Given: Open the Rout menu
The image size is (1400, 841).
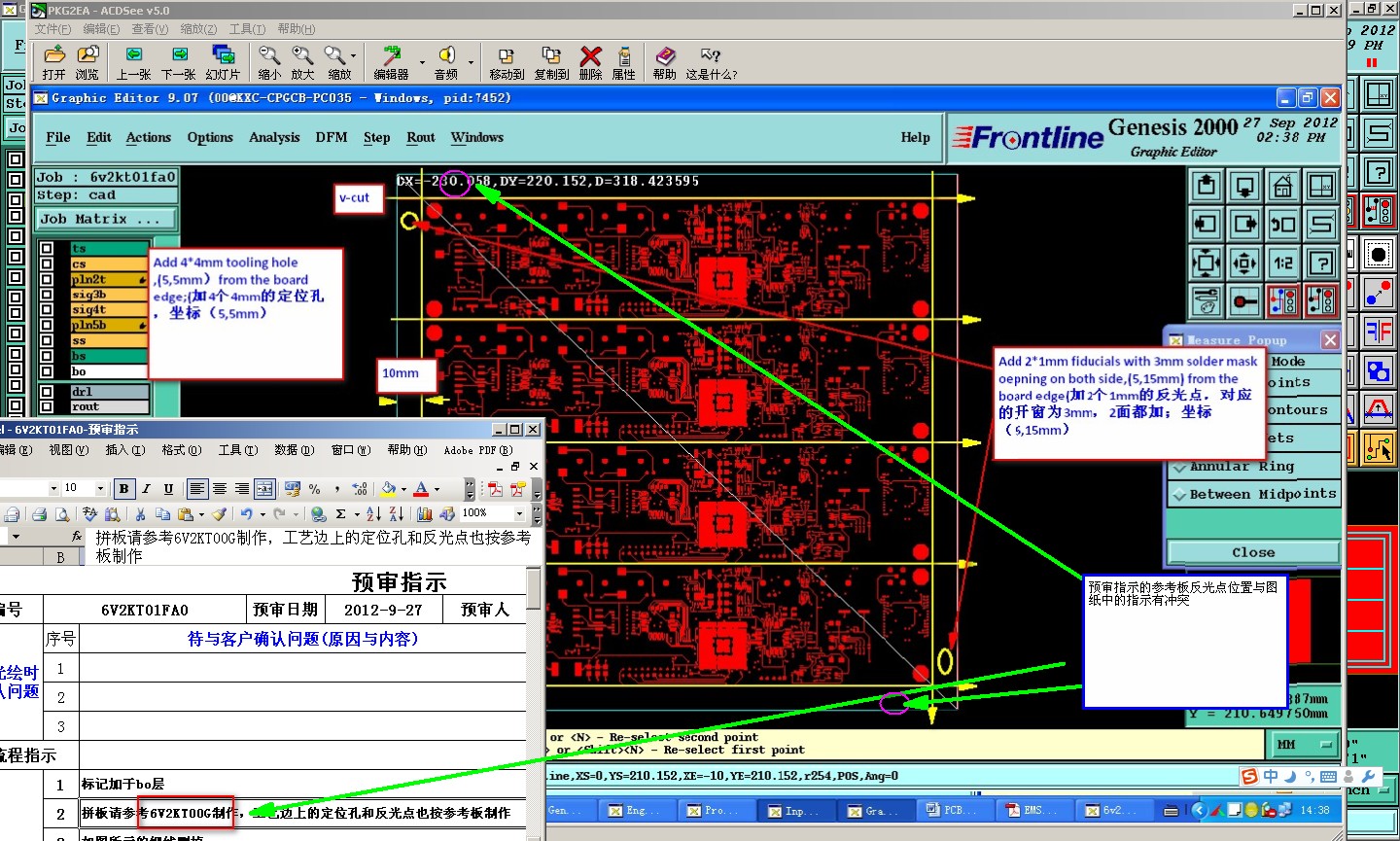Looking at the screenshot, I should click(420, 137).
